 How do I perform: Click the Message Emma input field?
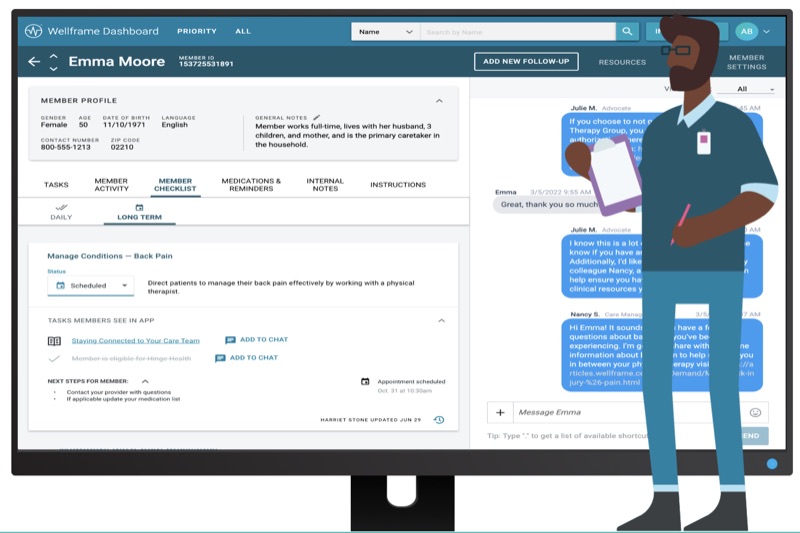point(630,413)
